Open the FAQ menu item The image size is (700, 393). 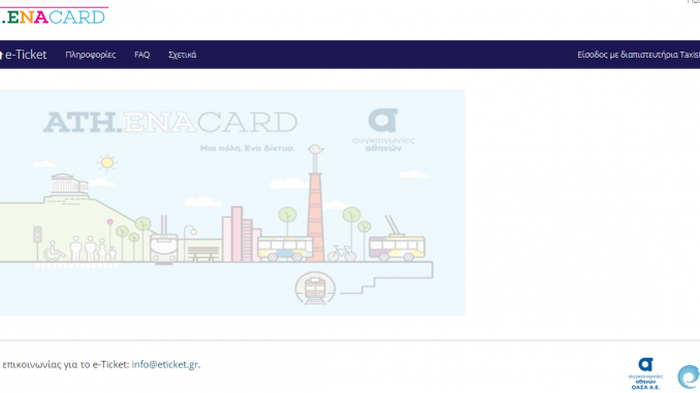[x=142, y=54]
